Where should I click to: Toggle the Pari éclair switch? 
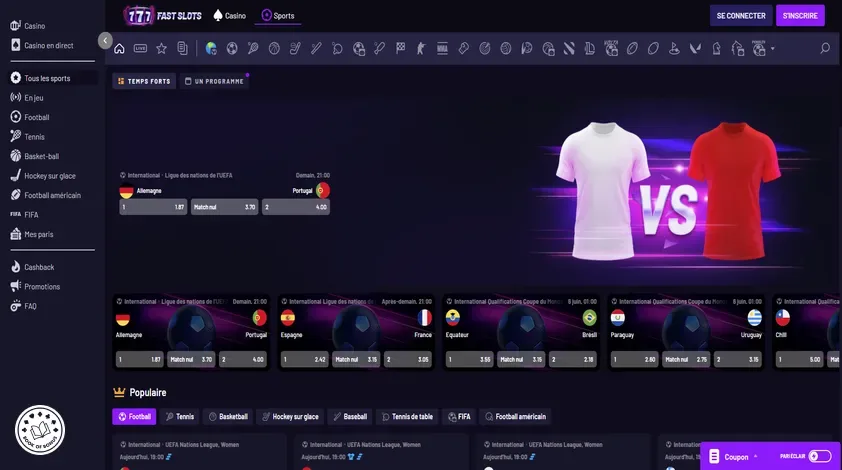click(820, 456)
